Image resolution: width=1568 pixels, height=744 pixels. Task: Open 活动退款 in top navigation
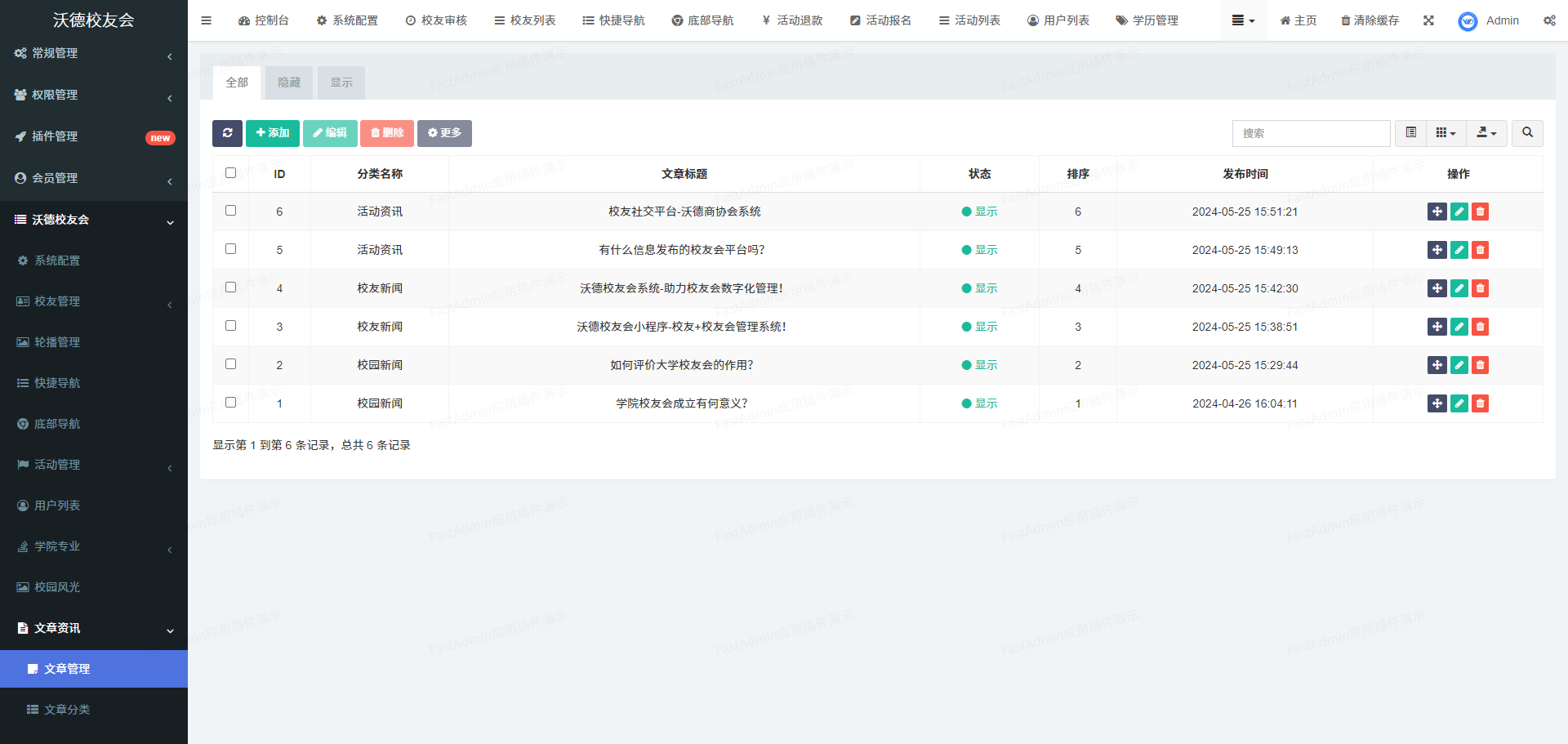[792, 20]
